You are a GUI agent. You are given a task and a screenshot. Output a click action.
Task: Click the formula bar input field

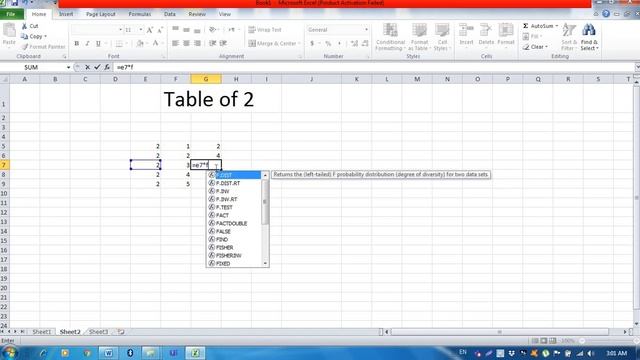(373, 67)
